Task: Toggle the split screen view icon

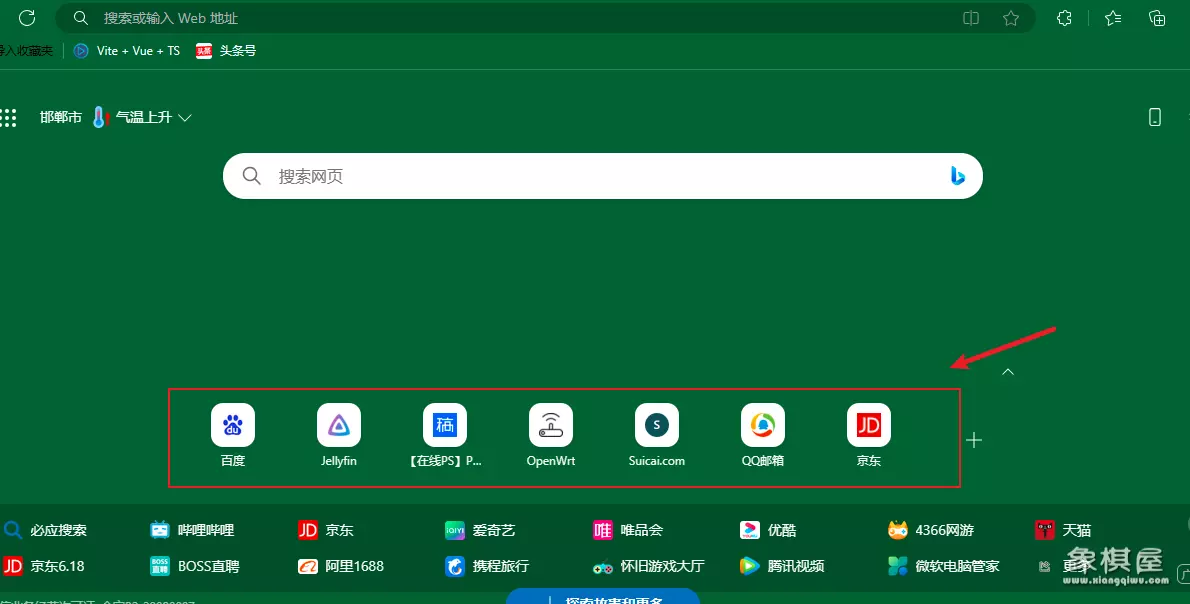Action: 970,18
